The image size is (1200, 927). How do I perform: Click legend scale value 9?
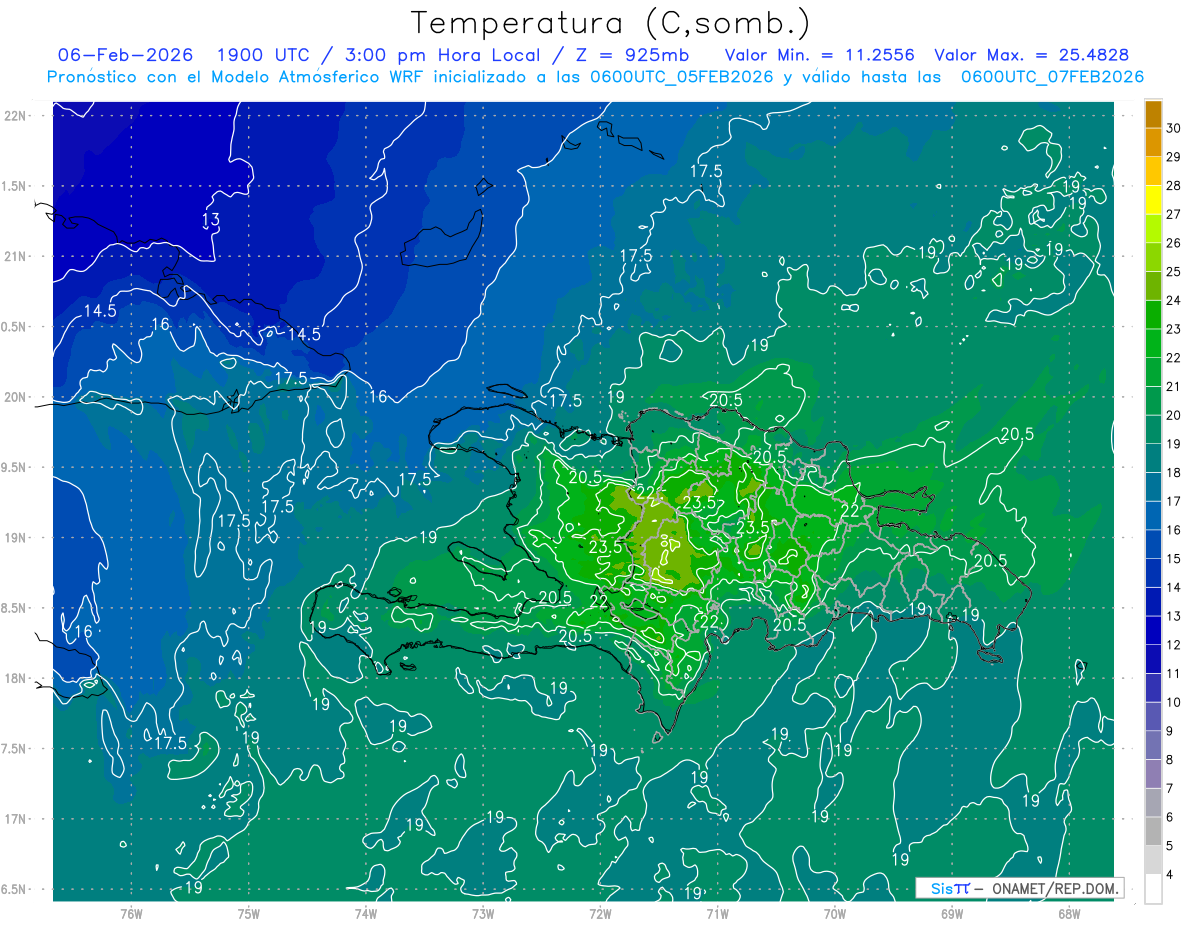[1170, 731]
